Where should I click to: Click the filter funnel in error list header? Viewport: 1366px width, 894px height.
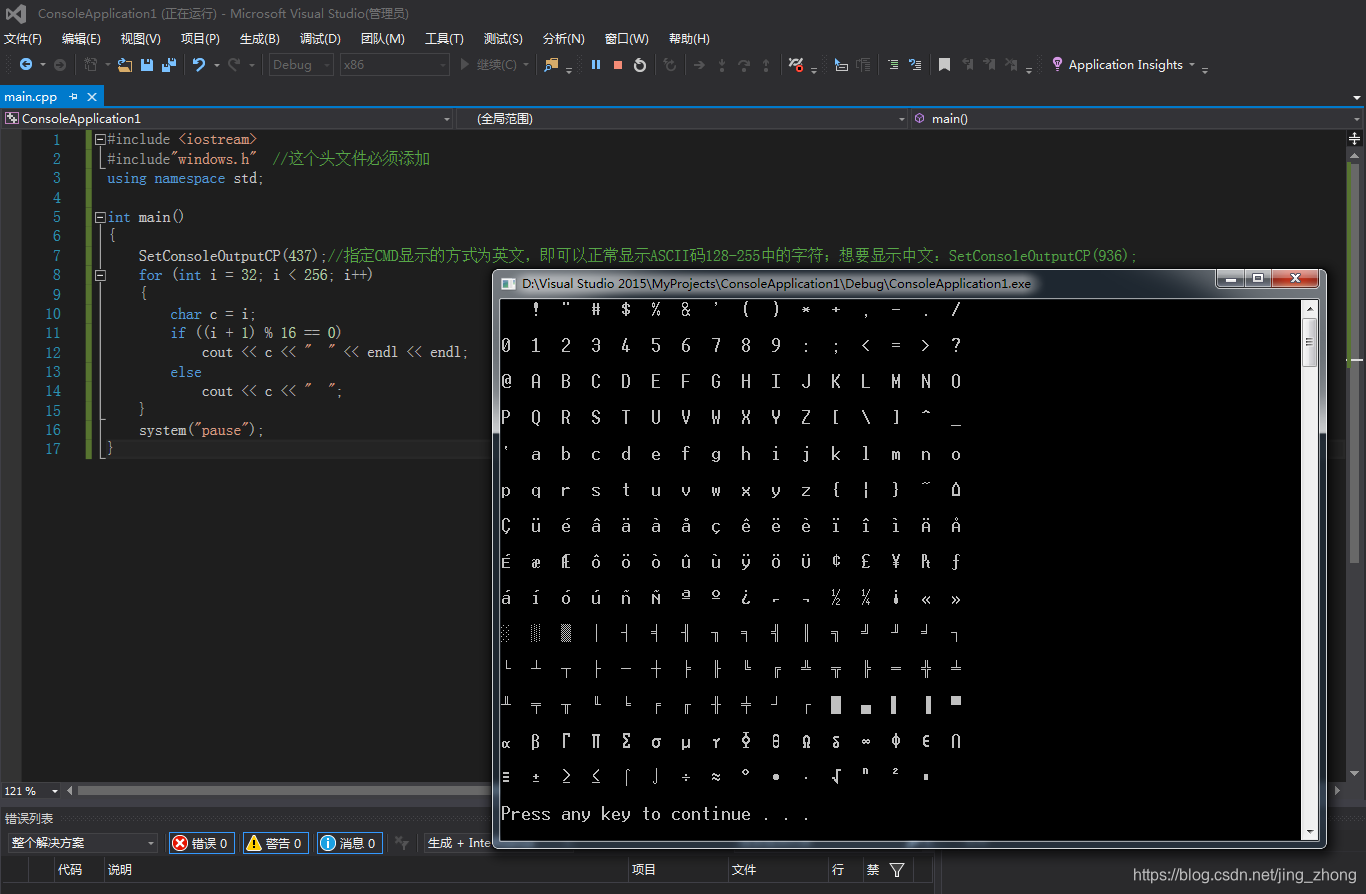point(897,870)
